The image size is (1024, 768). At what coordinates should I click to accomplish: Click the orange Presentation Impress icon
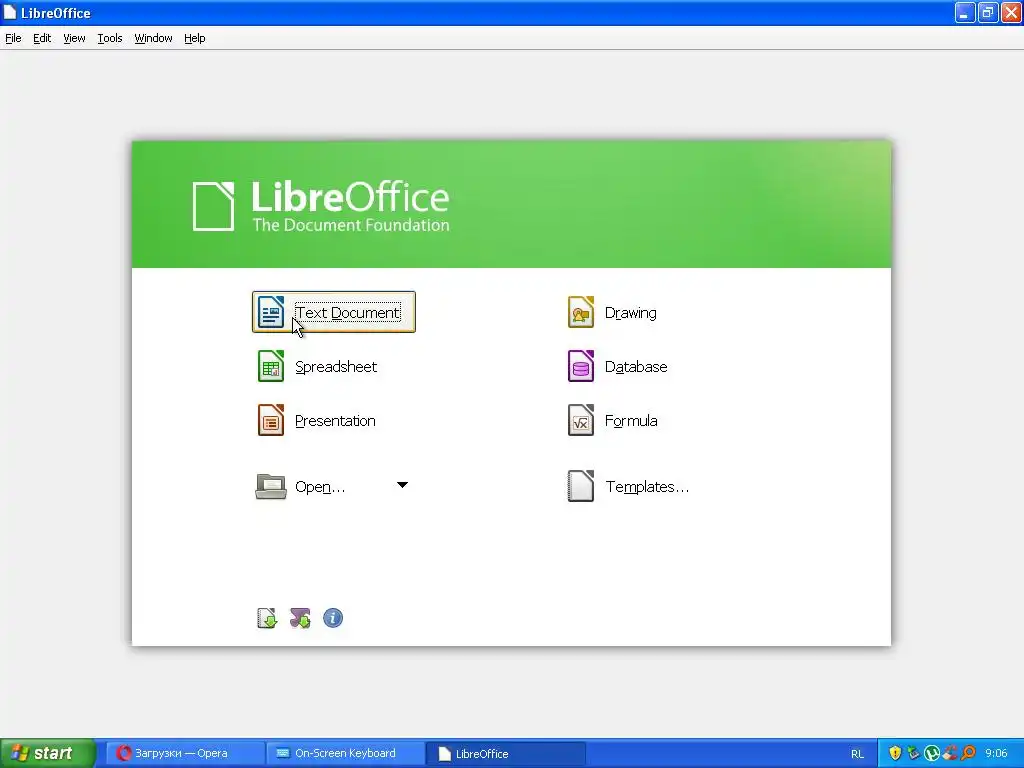click(x=270, y=420)
